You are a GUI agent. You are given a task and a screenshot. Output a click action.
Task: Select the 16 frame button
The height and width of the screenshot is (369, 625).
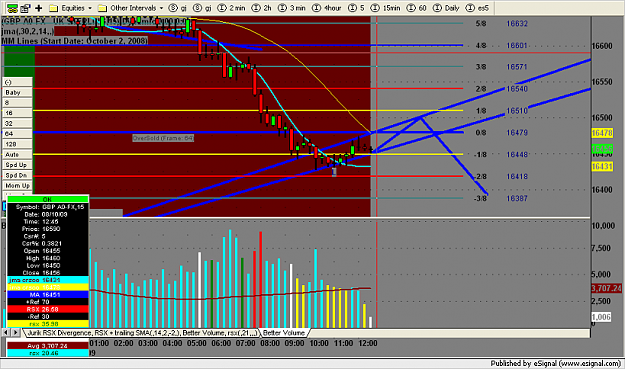(18, 113)
